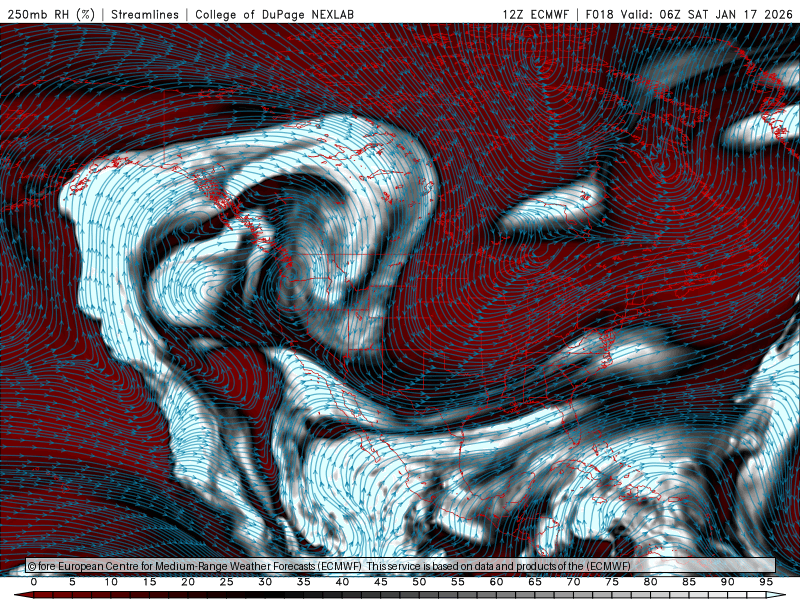The height and width of the screenshot is (600, 800).
Task: Select the "10" humidity scale label
Action: [111, 582]
